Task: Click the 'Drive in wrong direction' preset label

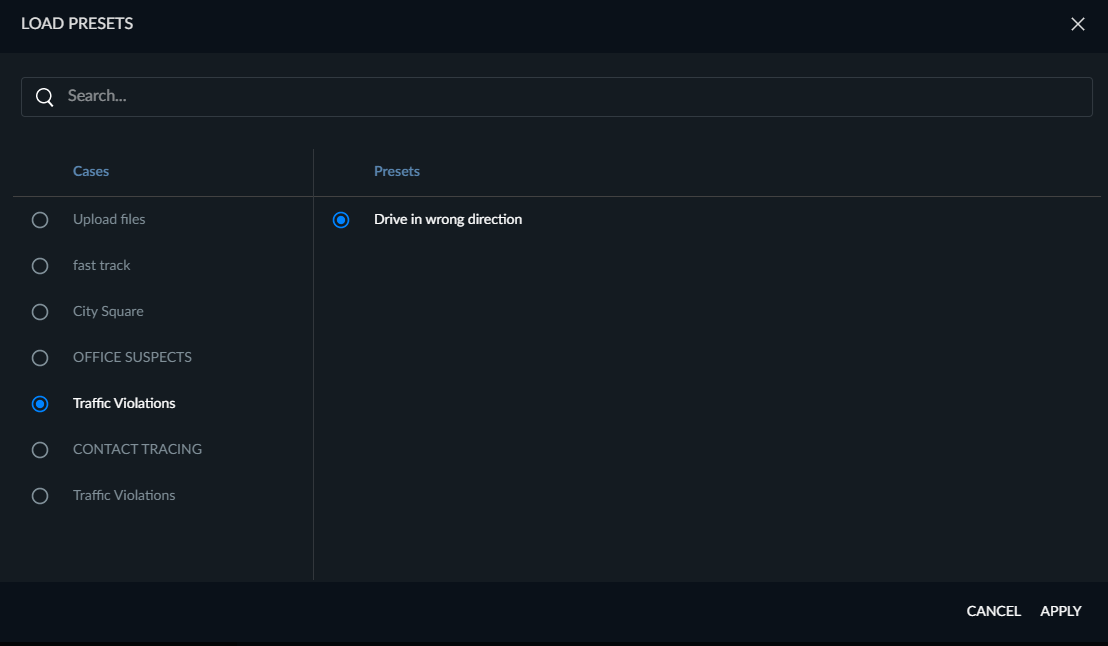Action: click(x=448, y=219)
